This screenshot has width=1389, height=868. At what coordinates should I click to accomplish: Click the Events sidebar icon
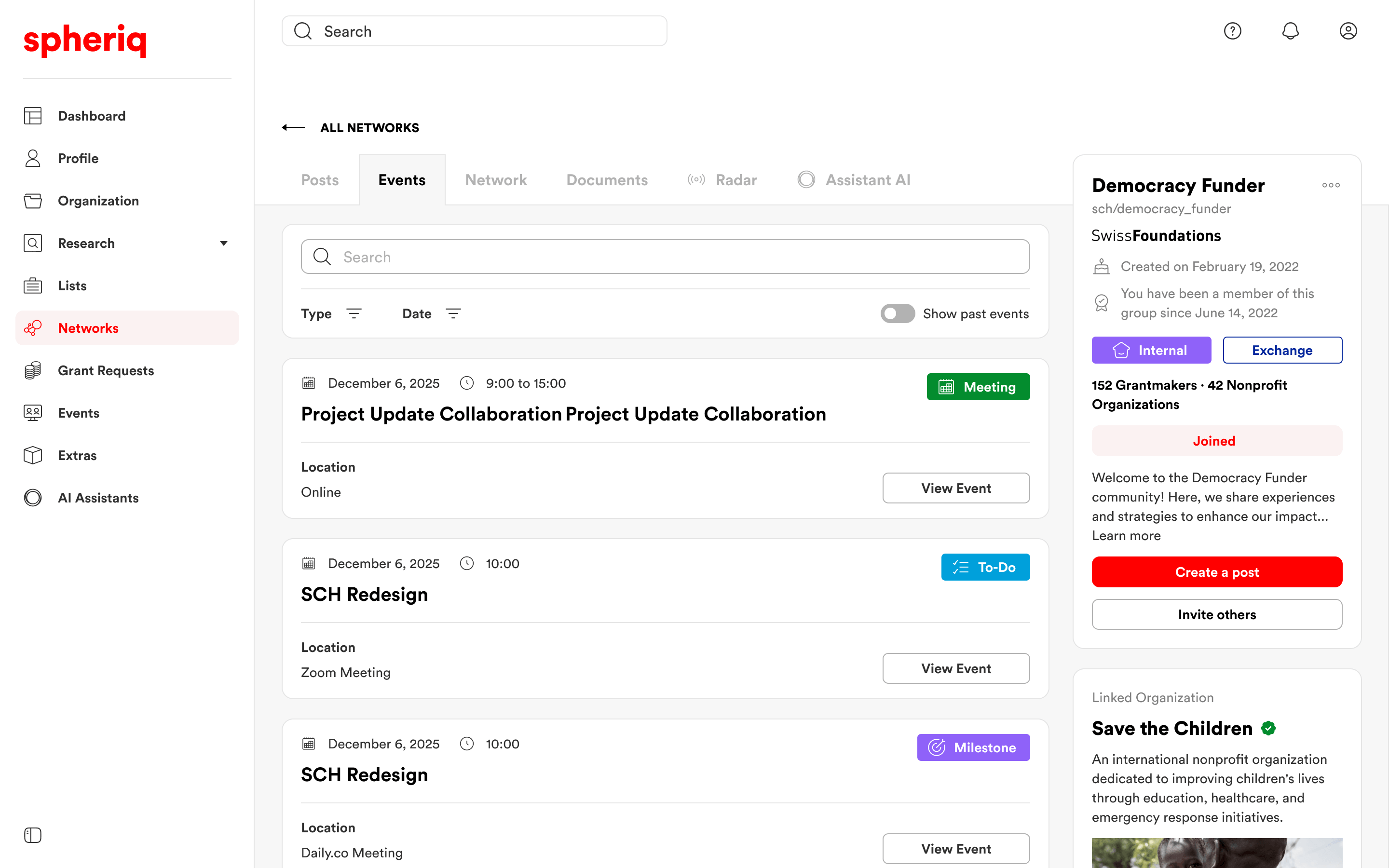point(33,413)
